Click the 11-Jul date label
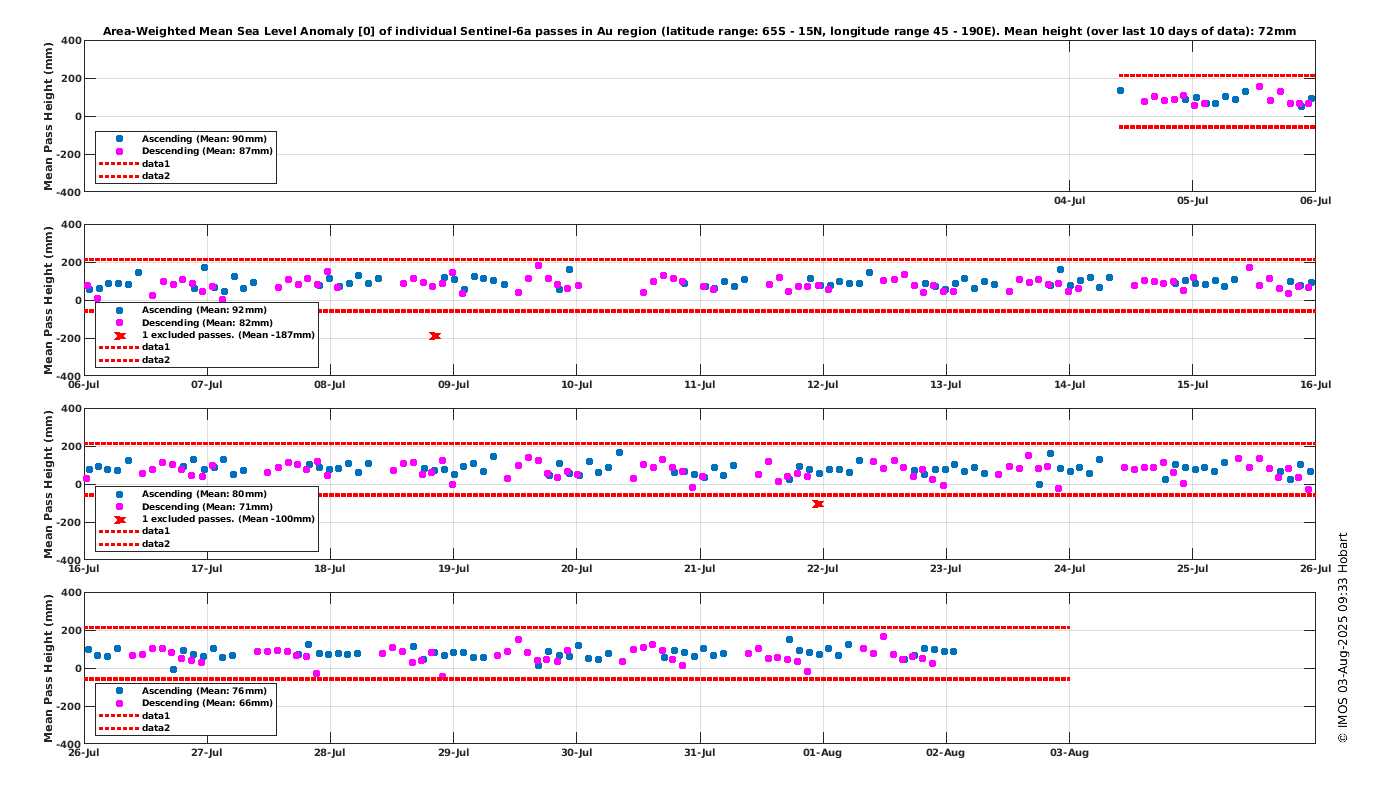 tap(700, 385)
